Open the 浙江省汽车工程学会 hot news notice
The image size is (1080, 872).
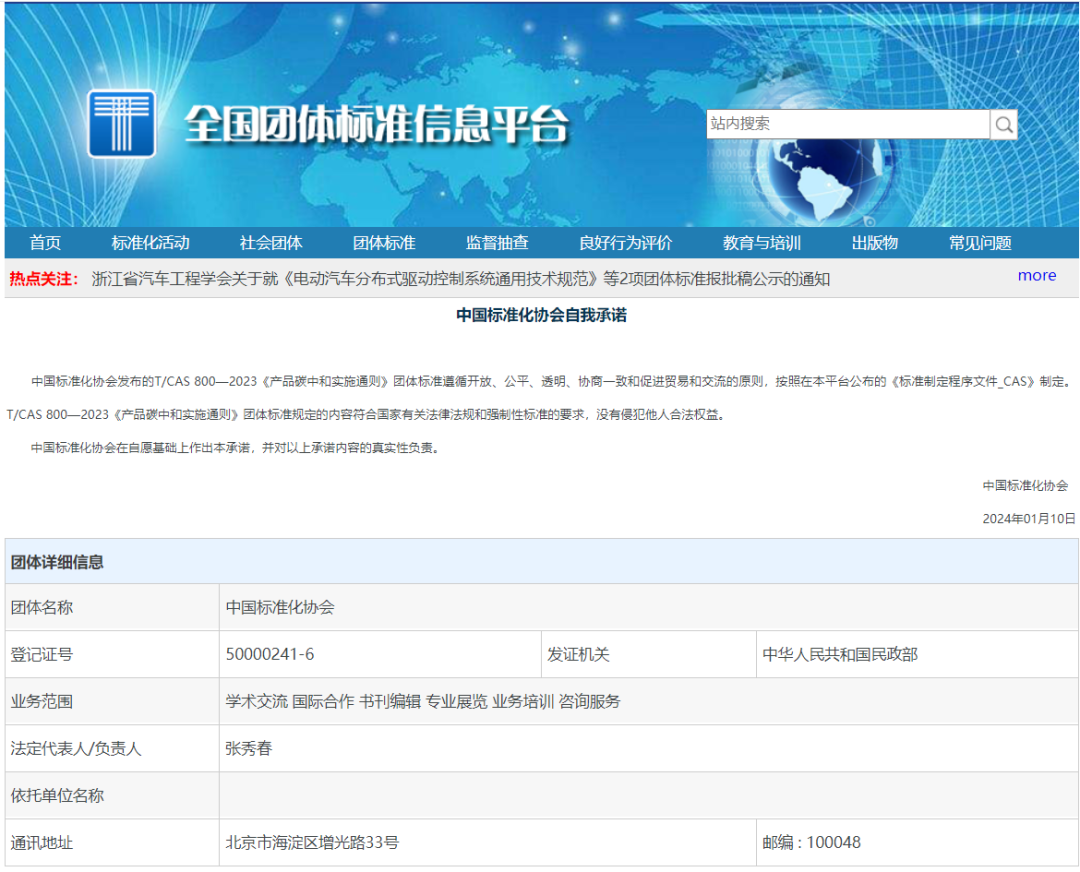460,279
